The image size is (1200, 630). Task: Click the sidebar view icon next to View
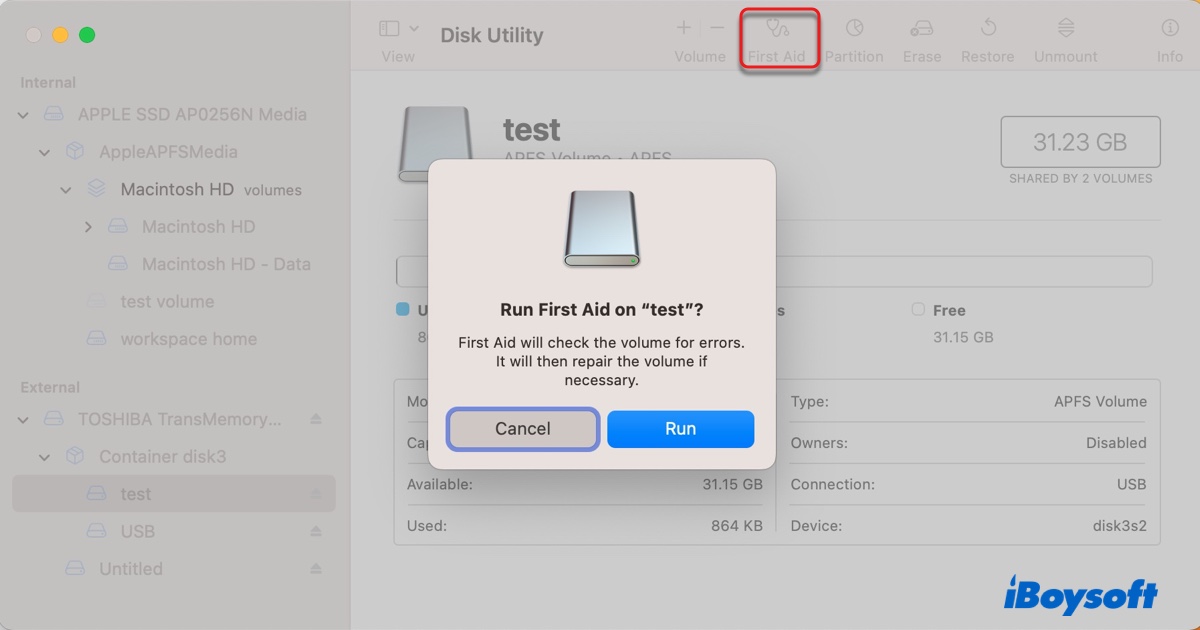pos(389,28)
